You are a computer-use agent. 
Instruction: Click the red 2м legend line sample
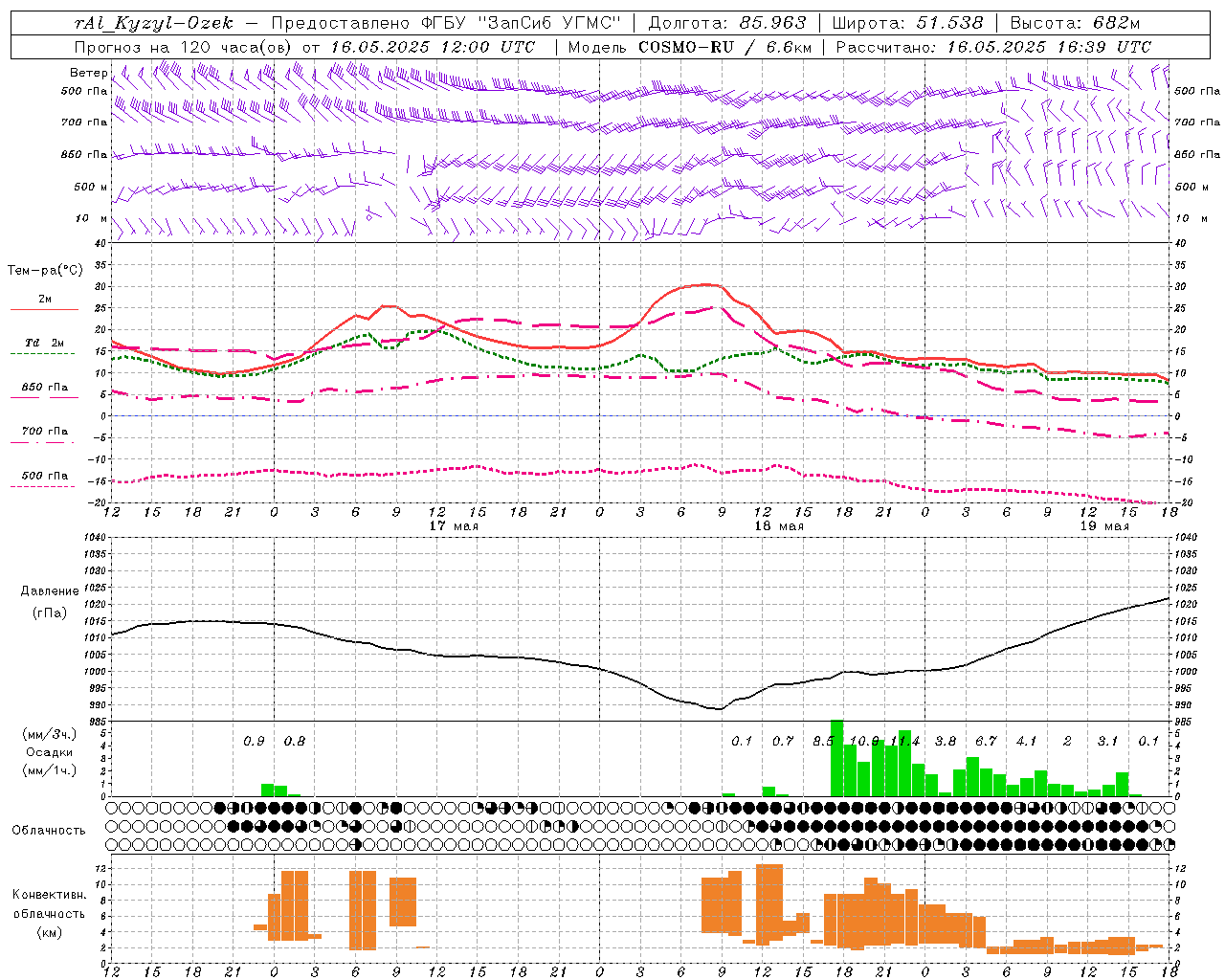(x=44, y=310)
